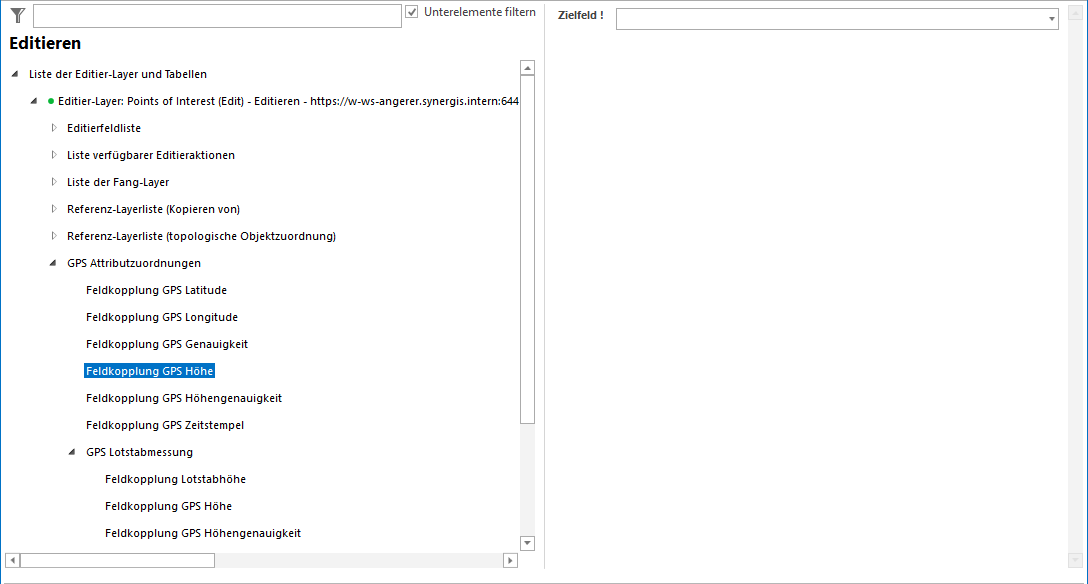Click the funnel filter icon

pyautogui.click(x=18, y=15)
